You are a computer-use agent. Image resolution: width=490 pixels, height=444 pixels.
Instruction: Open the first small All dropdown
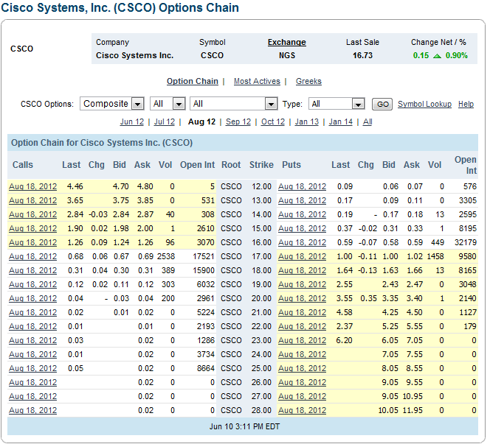pos(168,104)
